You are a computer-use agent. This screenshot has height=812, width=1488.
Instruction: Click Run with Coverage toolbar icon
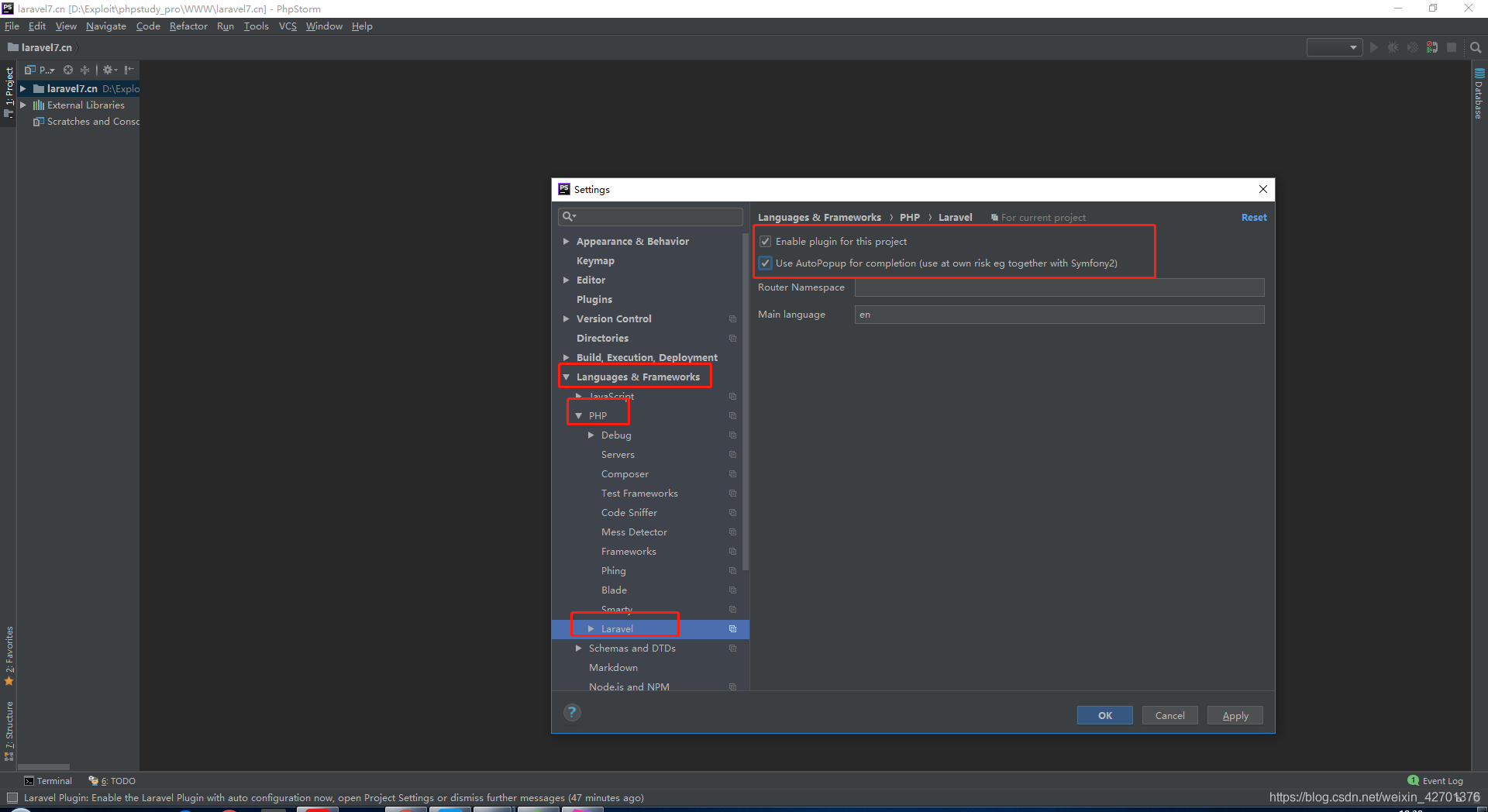pos(1413,47)
